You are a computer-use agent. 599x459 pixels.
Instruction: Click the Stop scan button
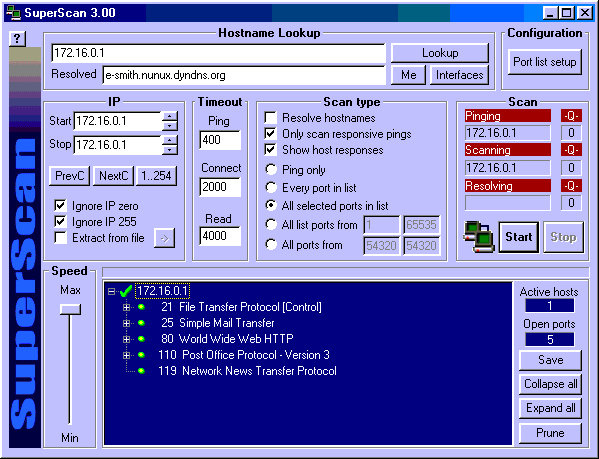click(563, 237)
